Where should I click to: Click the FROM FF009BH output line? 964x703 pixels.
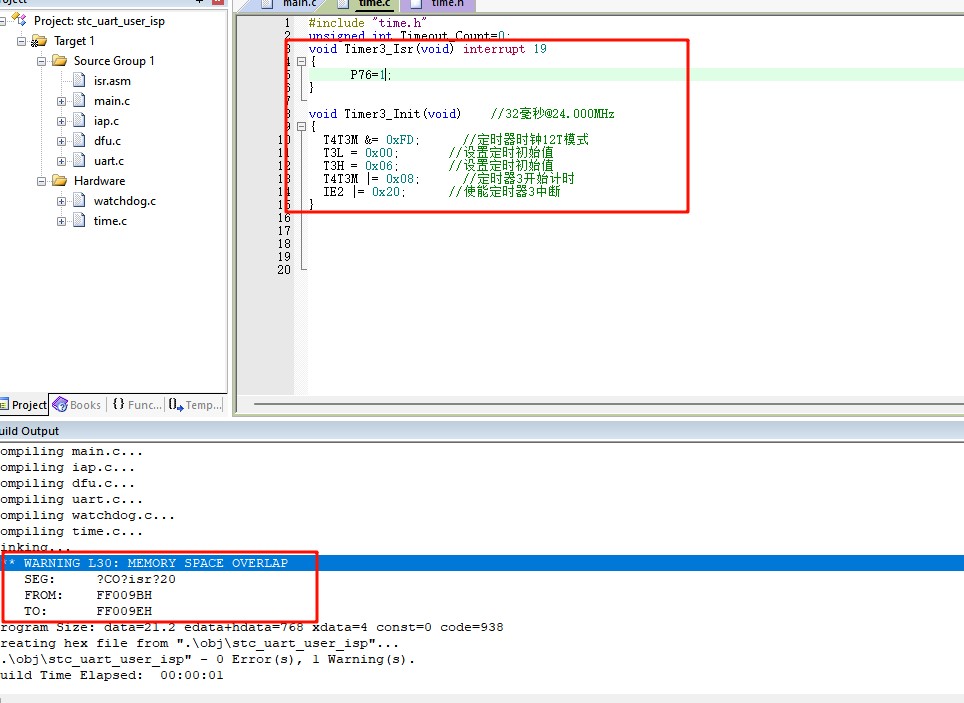(88, 595)
